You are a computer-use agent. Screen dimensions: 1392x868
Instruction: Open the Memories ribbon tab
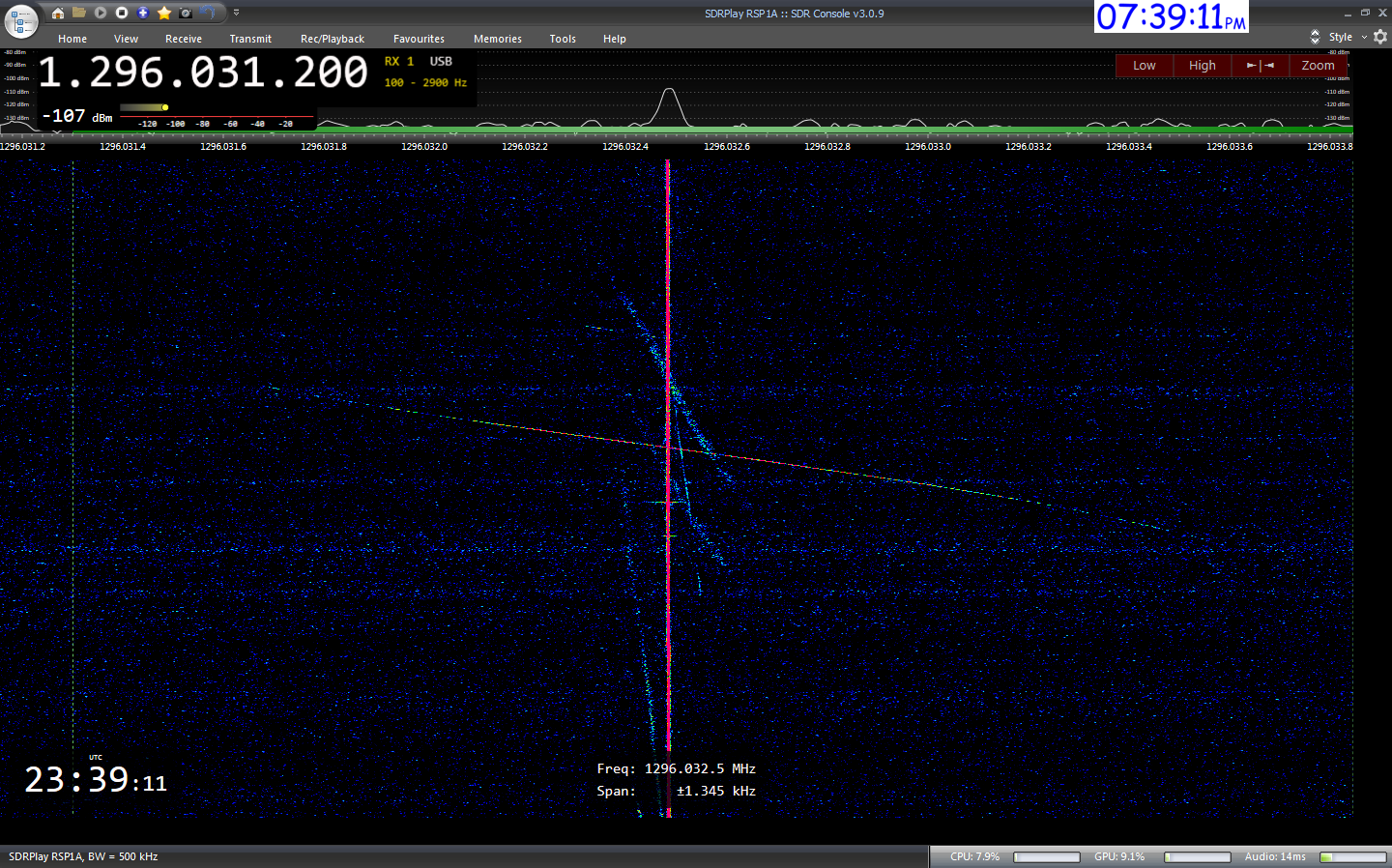pos(498,39)
